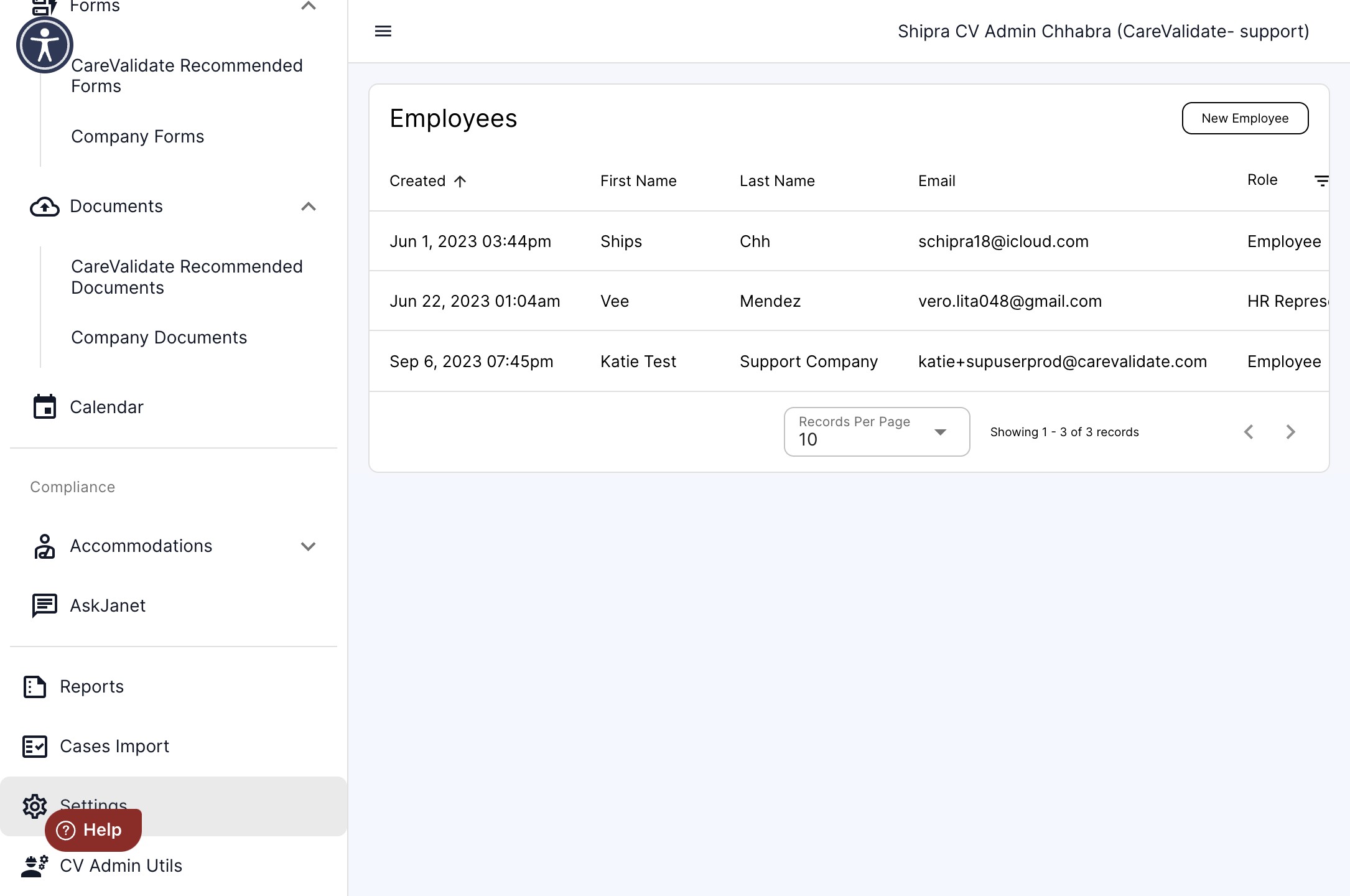The width and height of the screenshot is (1350, 896).
Task: Sort by the Last Name column header
Action: click(777, 181)
